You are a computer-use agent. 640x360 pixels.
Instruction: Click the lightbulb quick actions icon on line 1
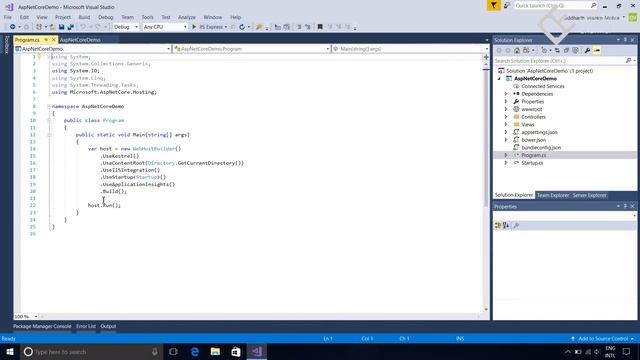(40, 57)
